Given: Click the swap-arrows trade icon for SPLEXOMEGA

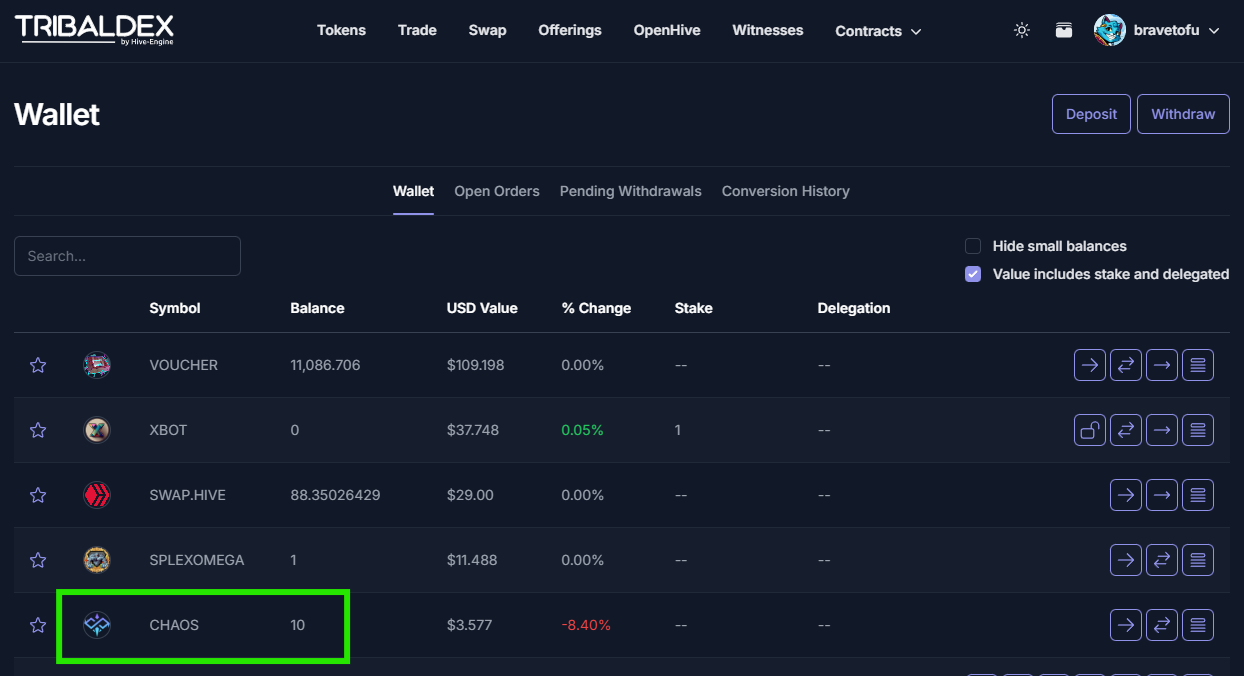Looking at the screenshot, I should (1162, 560).
